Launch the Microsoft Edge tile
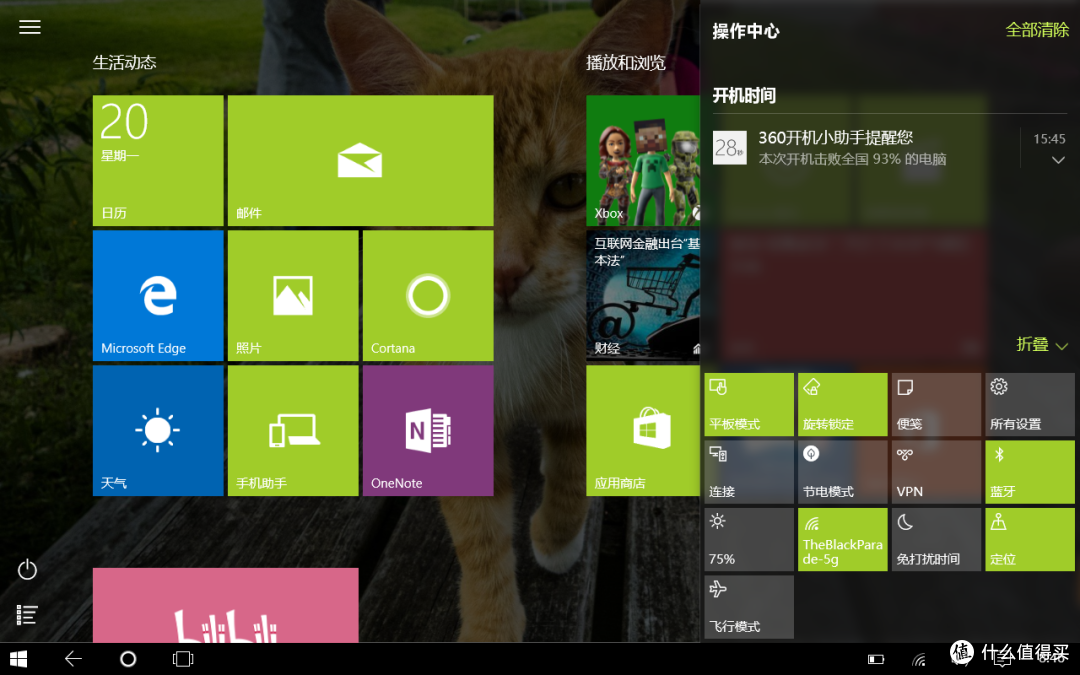Viewport: 1080px width, 675px height. (x=158, y=295)
